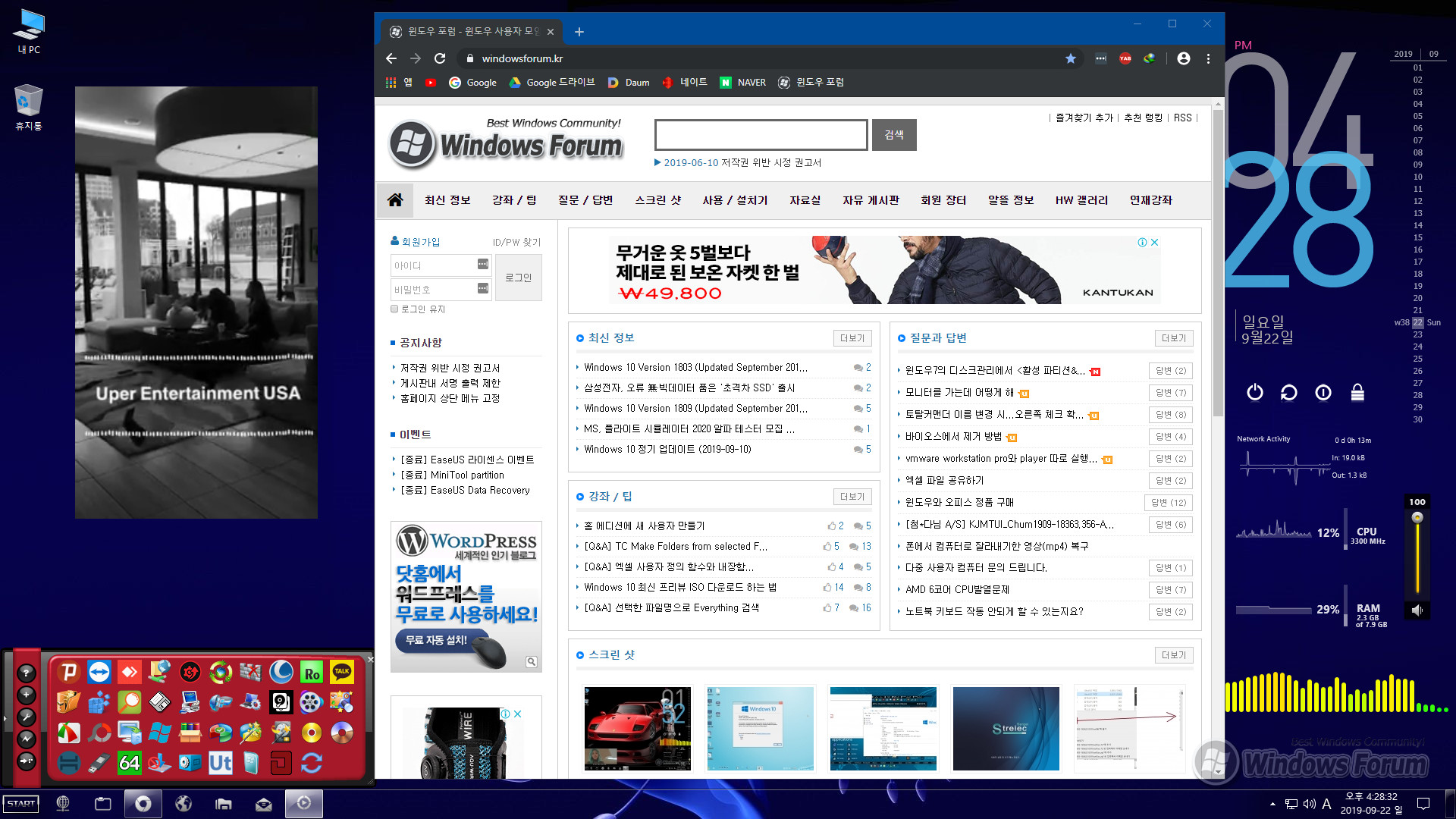The image size is (1456, 819).
Task: Open the black hard disk icon in dock
Action: pyautogui.click(x=281, y=702)
